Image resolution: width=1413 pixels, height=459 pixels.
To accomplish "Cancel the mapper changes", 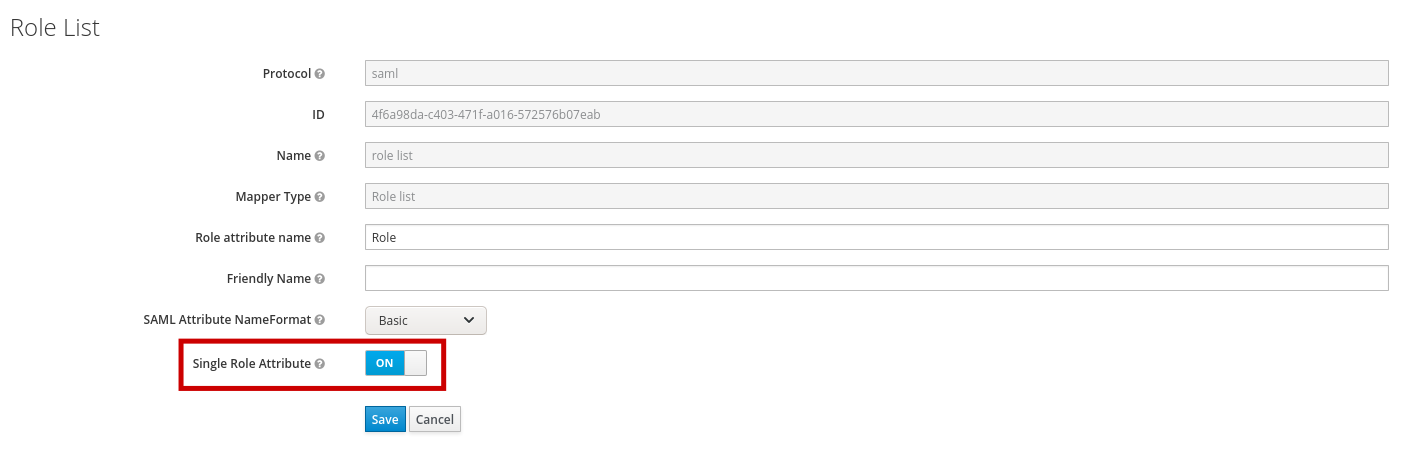I will (435, 419).
